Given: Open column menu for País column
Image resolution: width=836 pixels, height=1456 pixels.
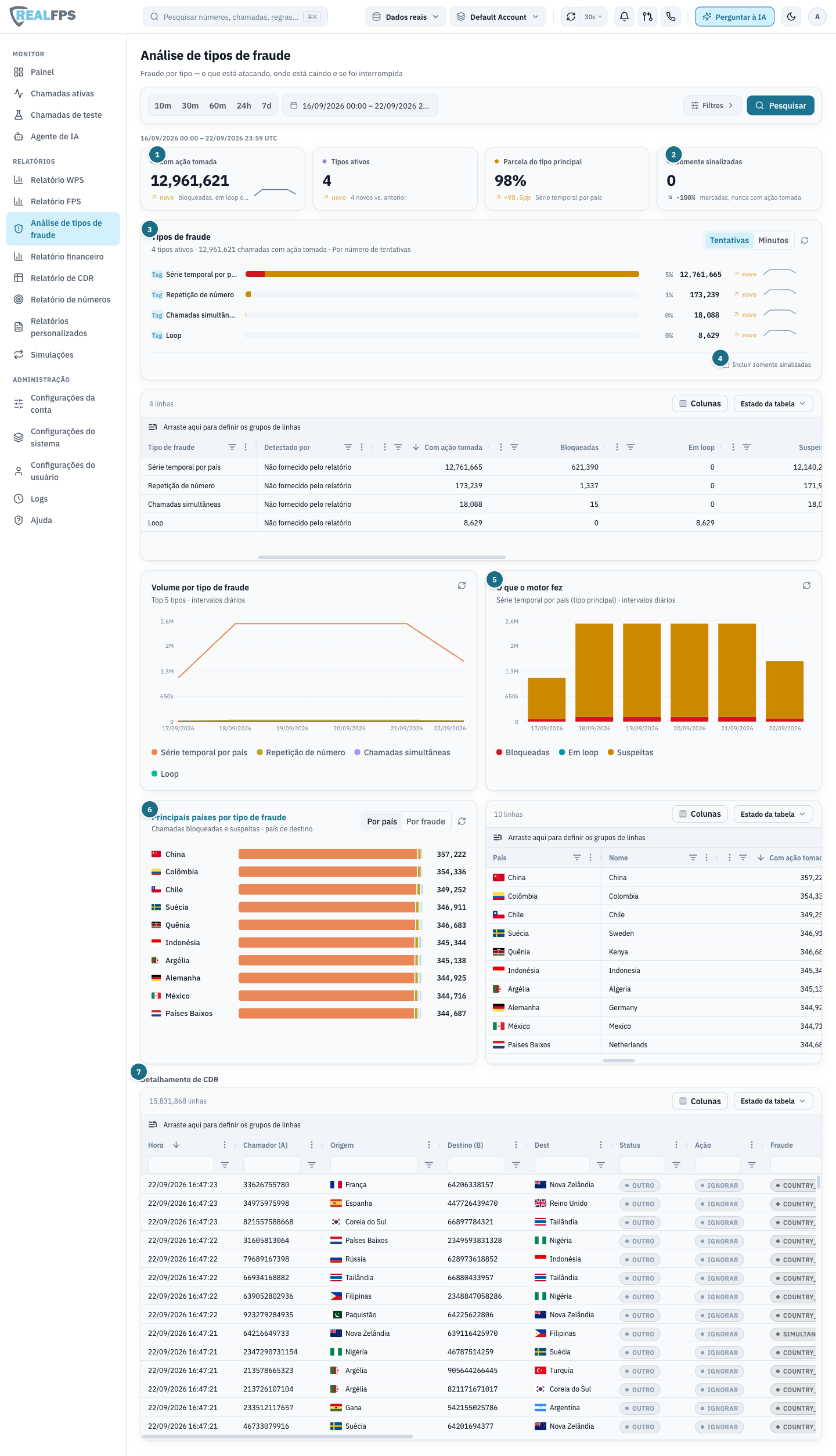Looking at the screenshot, I should tap(590, 858).
